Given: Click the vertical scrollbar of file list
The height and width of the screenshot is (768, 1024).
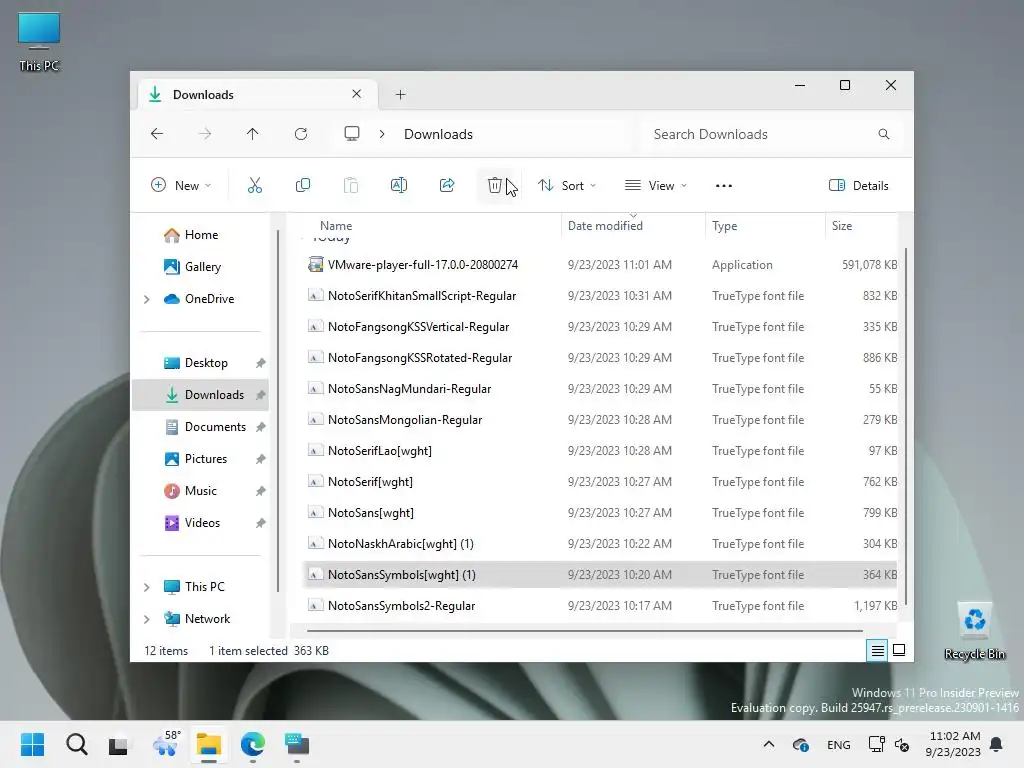Looking at the screenshot, I should (x=906, y=426).
